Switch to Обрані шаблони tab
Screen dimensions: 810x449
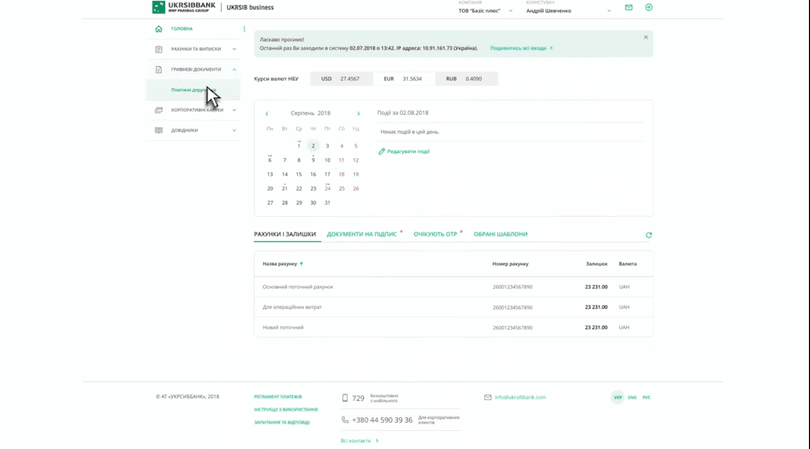tap(500, 234)
